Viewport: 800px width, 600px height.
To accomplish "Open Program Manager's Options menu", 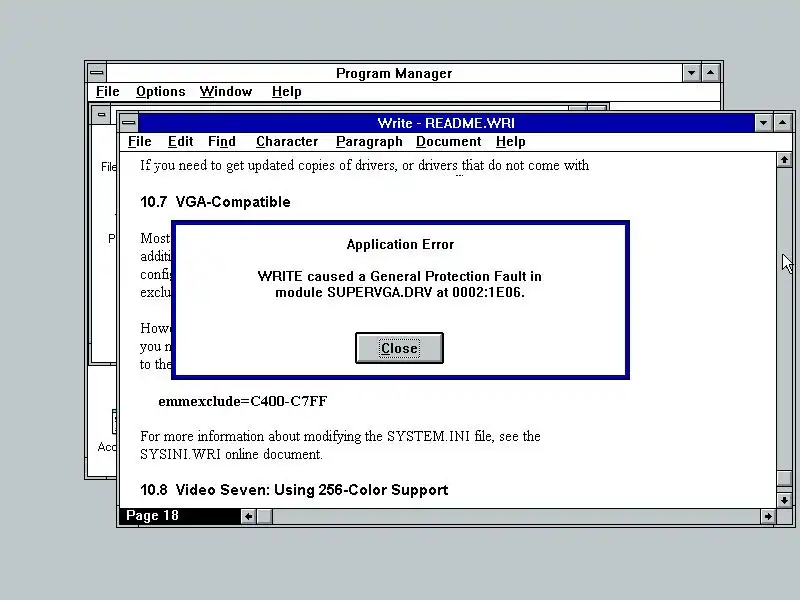I will [160, 91].
